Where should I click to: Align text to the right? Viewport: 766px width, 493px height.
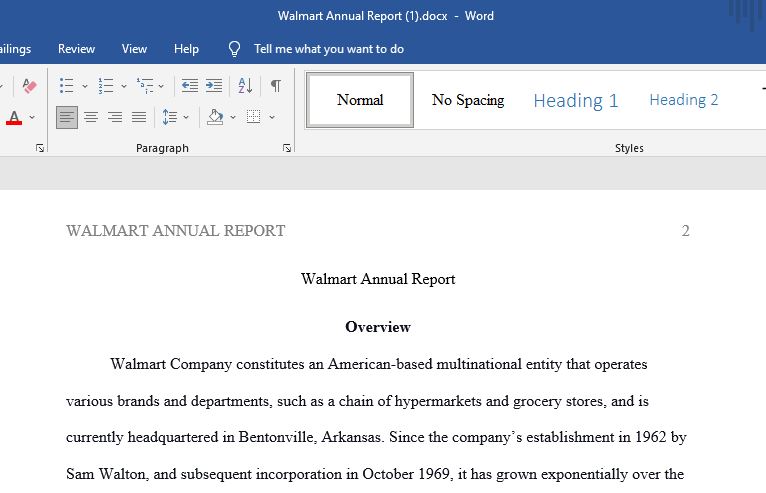click(115, 117)
